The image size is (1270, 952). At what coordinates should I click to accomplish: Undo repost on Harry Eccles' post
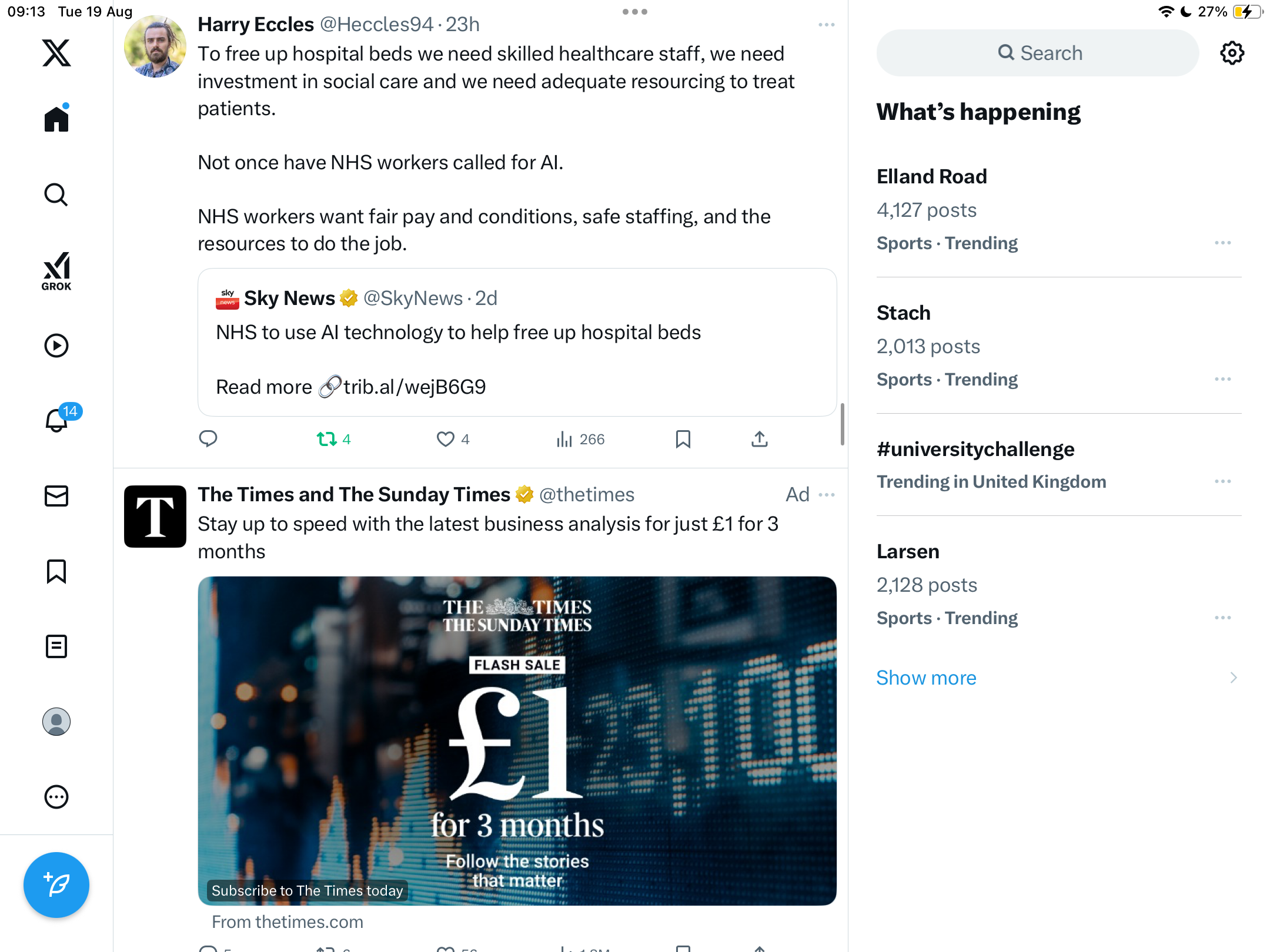(327, 439)
